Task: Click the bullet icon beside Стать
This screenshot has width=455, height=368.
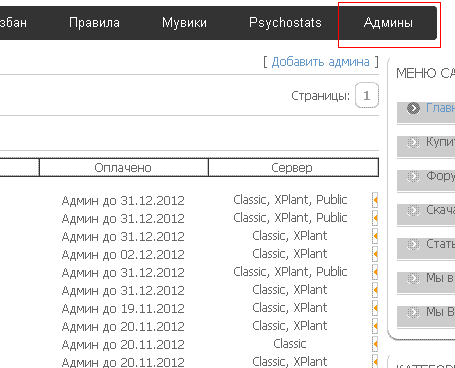Action: [x=413, y=244]
